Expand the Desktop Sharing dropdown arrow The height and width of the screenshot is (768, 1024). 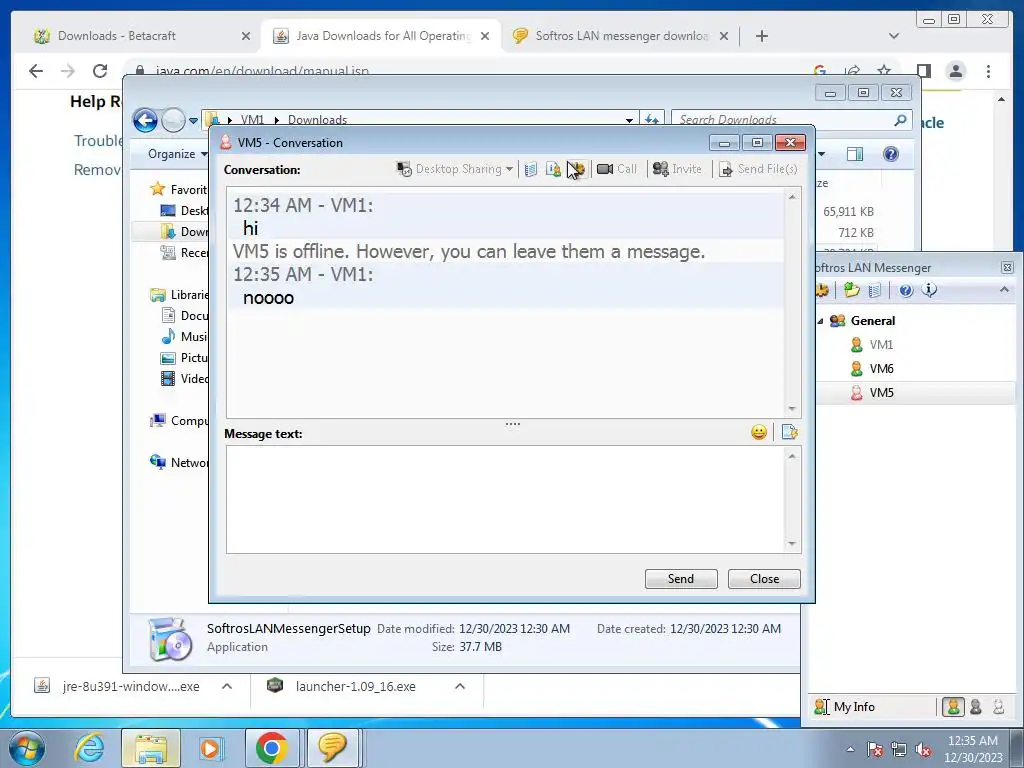point(509,169)
